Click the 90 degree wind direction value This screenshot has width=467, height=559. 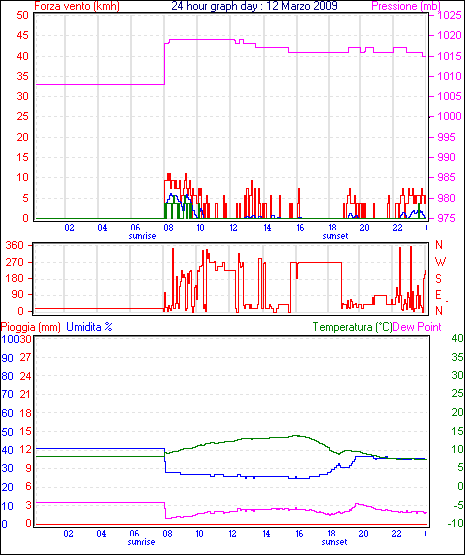17,295
